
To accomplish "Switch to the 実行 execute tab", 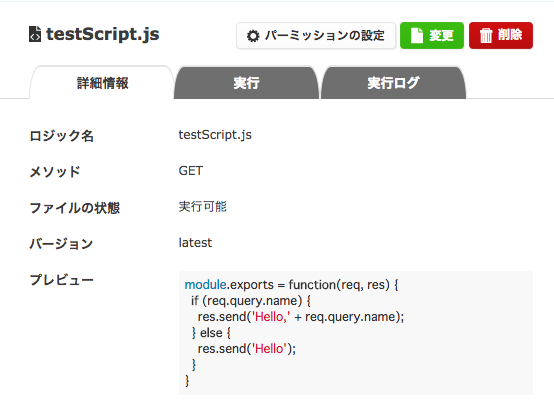I will [247, 83].
